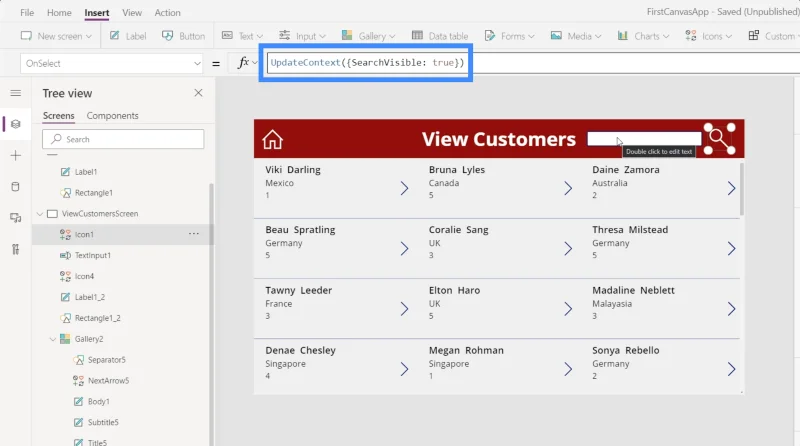Click next arrow for Sonya Rebello

731,369
